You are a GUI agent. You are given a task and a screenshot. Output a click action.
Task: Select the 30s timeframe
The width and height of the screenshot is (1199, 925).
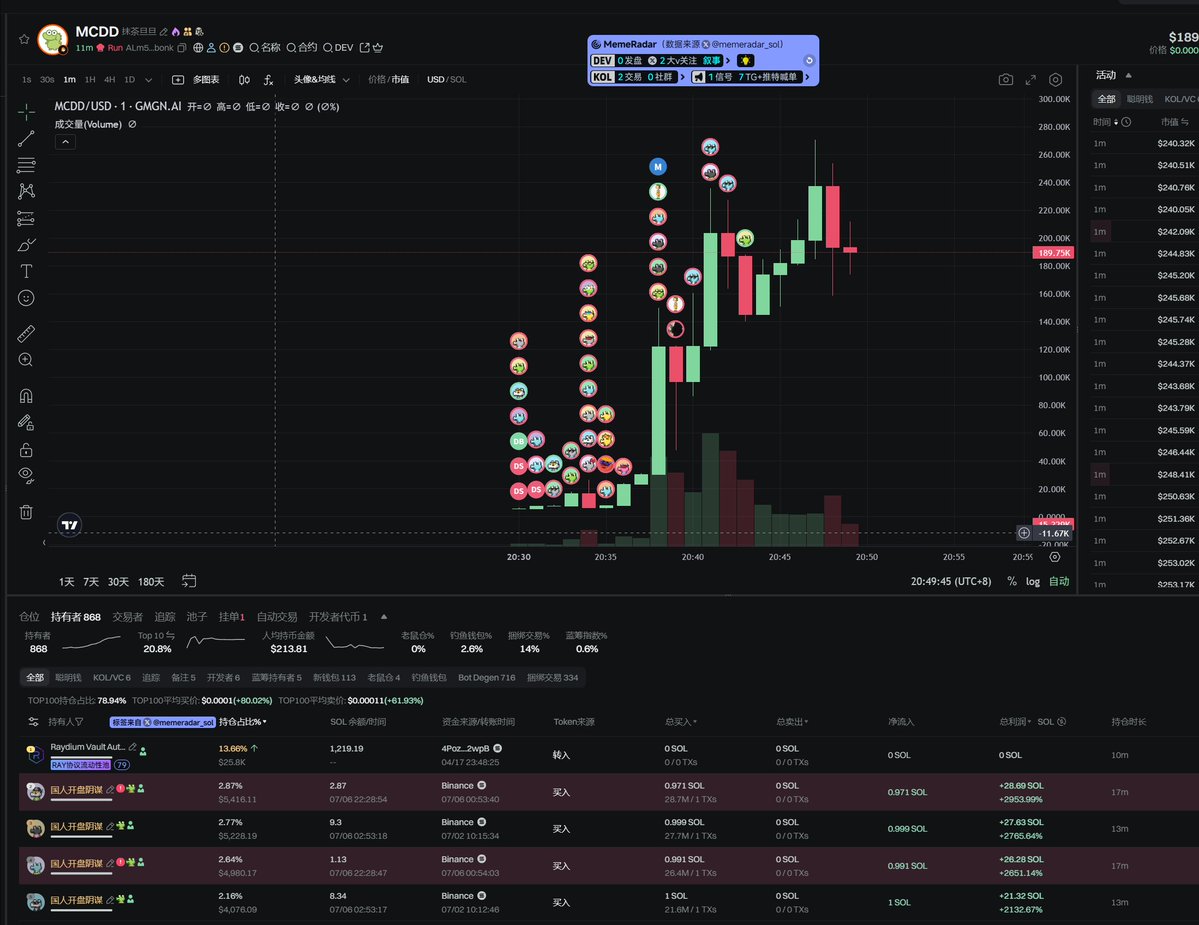coord(47,80)
